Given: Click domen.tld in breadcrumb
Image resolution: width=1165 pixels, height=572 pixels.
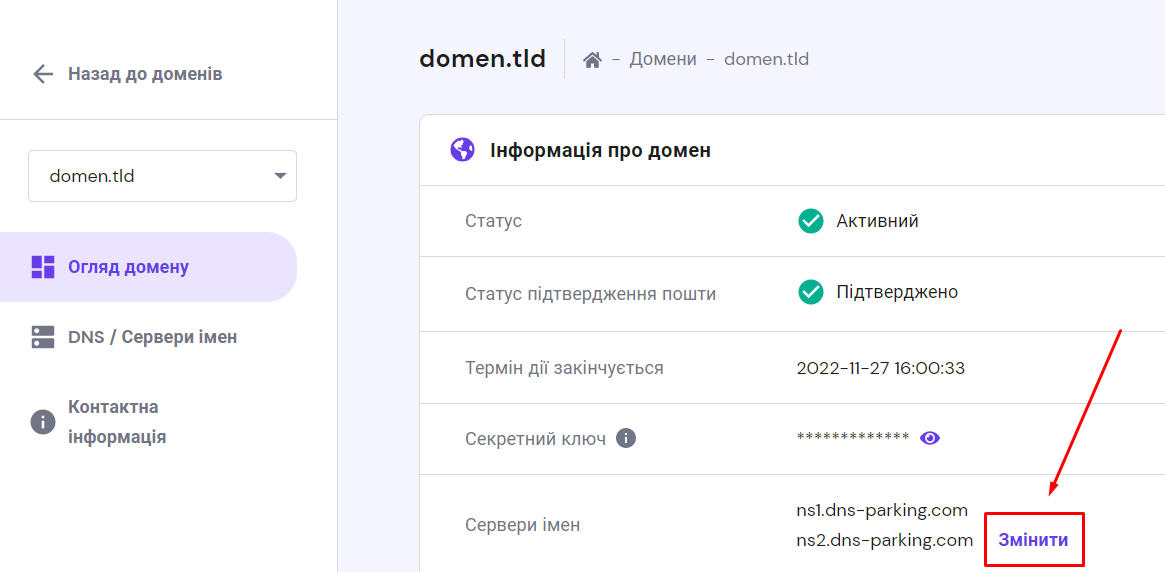Looking at the screenshot, I should click(766, 59).
